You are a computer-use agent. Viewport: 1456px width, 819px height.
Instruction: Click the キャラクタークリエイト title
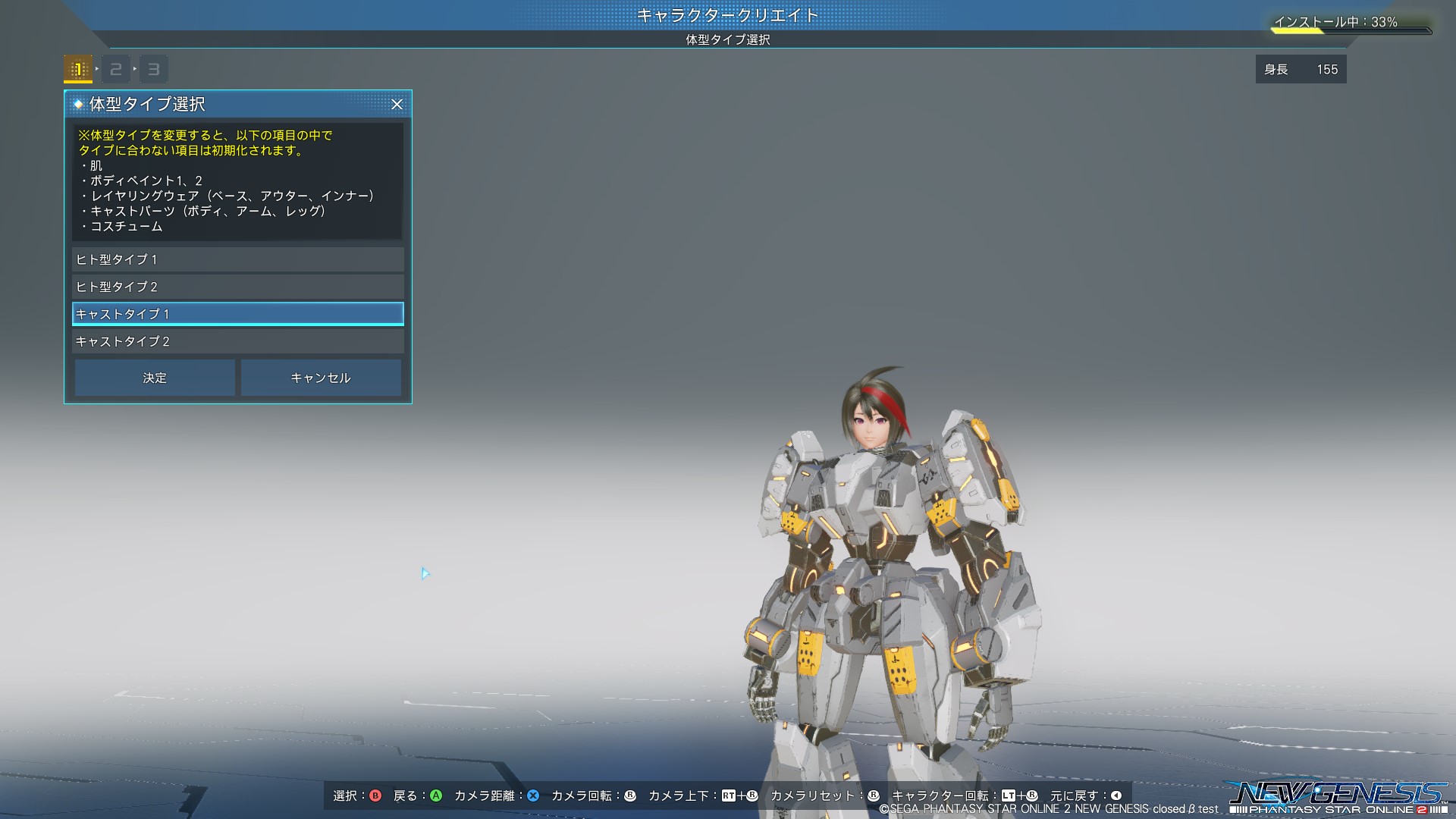coord(728,15)
